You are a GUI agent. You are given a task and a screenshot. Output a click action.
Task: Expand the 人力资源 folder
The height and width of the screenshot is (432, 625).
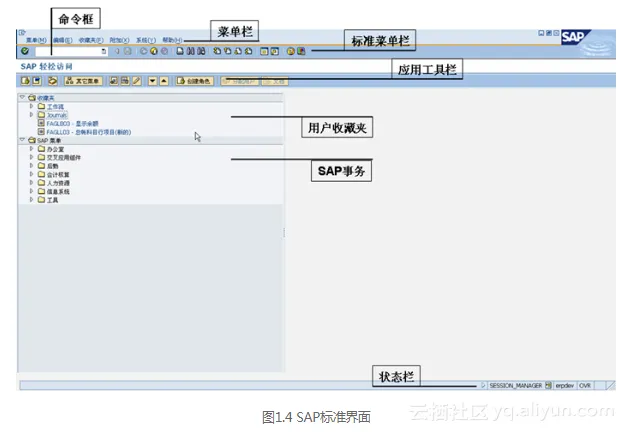point(31,183)
